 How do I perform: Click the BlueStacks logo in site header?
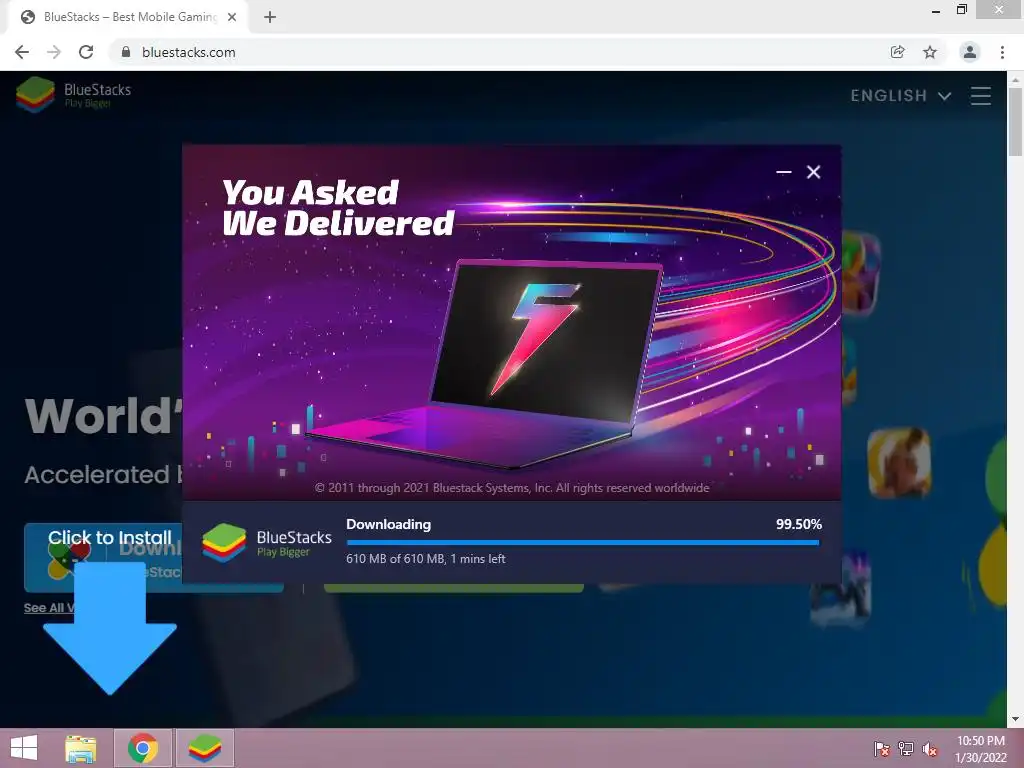(x=74, y=95)
